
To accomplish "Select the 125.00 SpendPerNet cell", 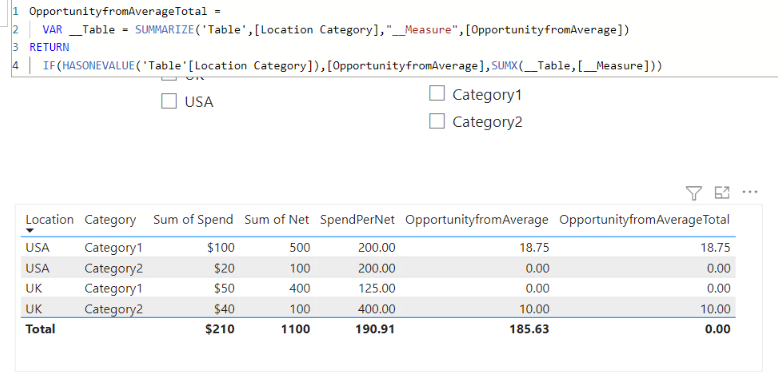I will coord(377,289).
